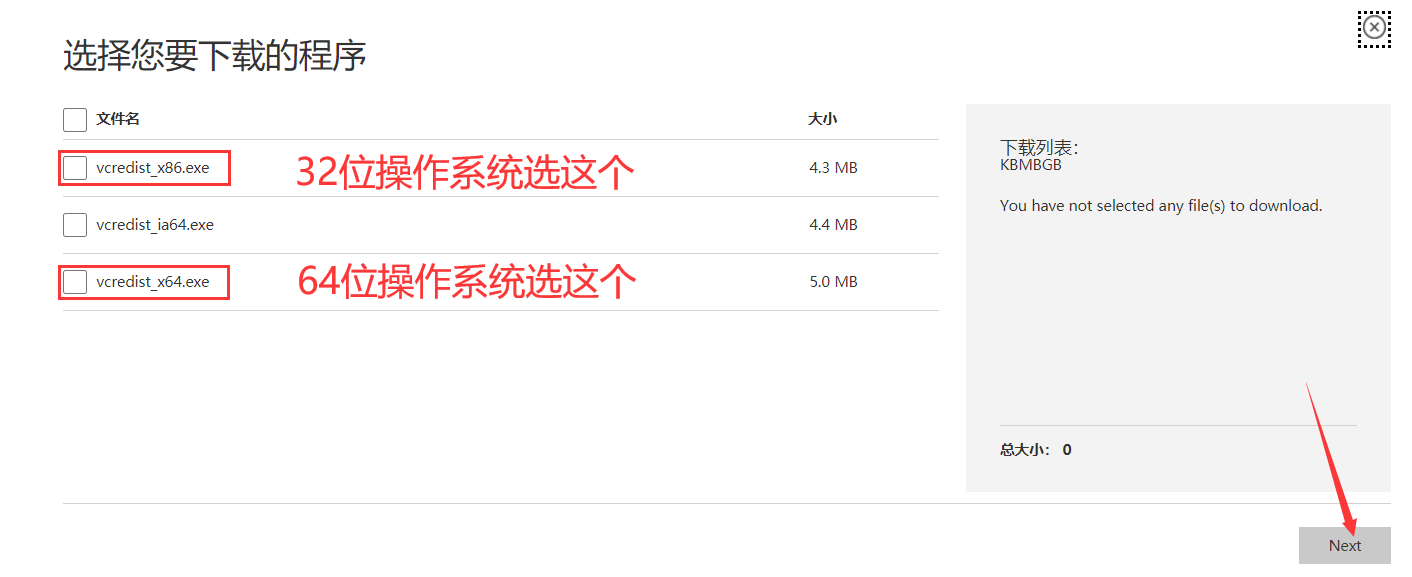Click the 5.0 MB size value

pos(833,282)
